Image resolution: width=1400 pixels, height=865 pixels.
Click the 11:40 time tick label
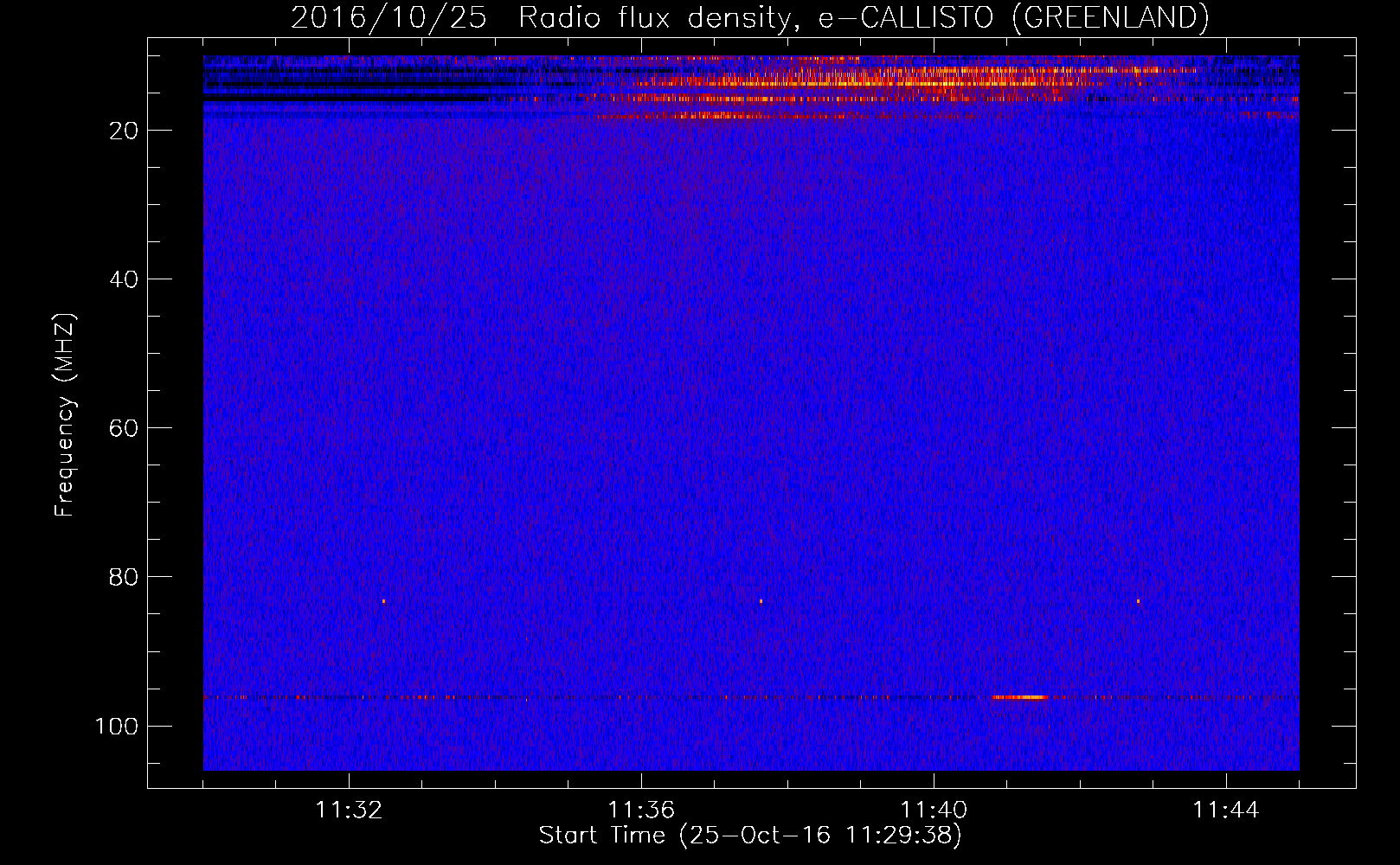point(934,811)
